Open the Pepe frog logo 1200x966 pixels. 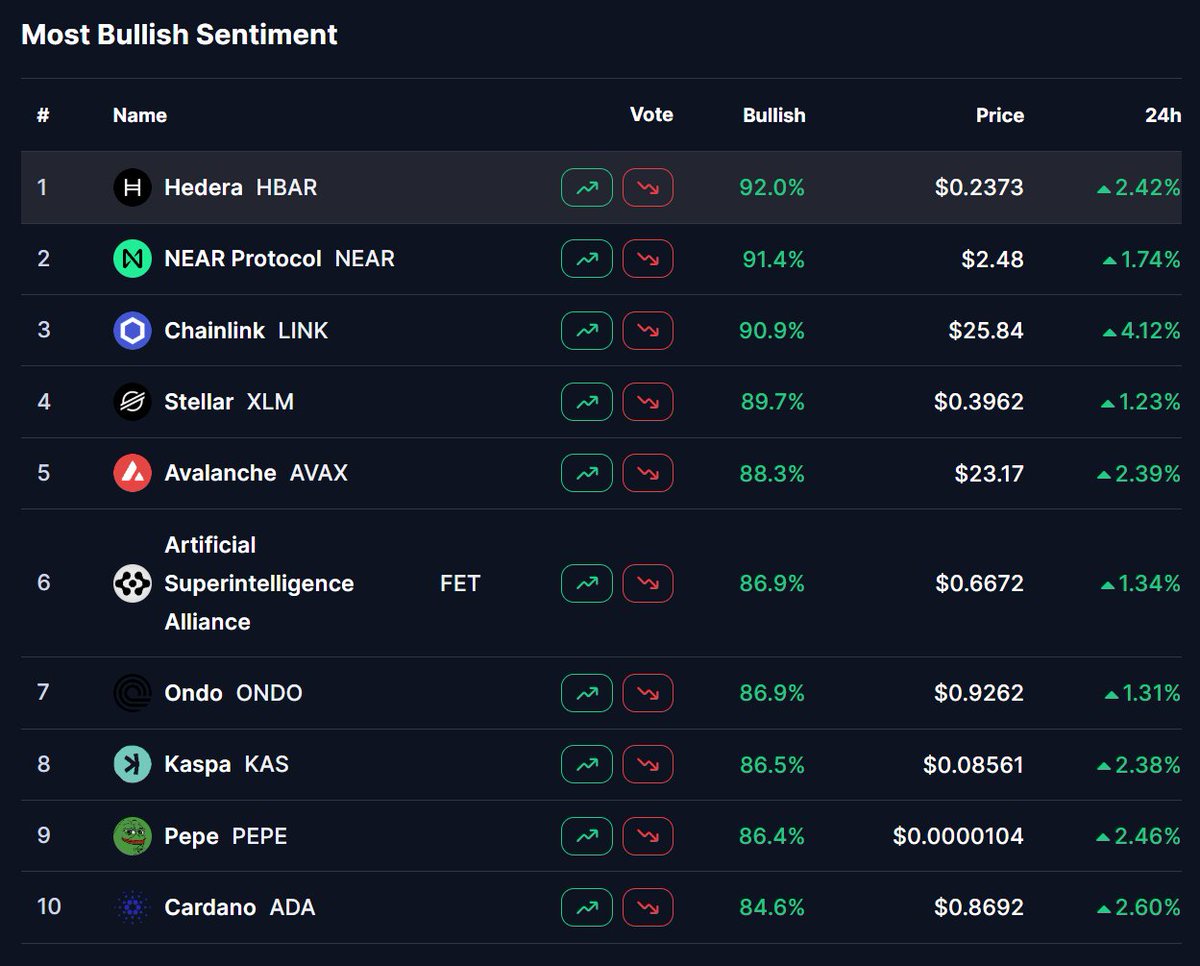click(133, 836)
